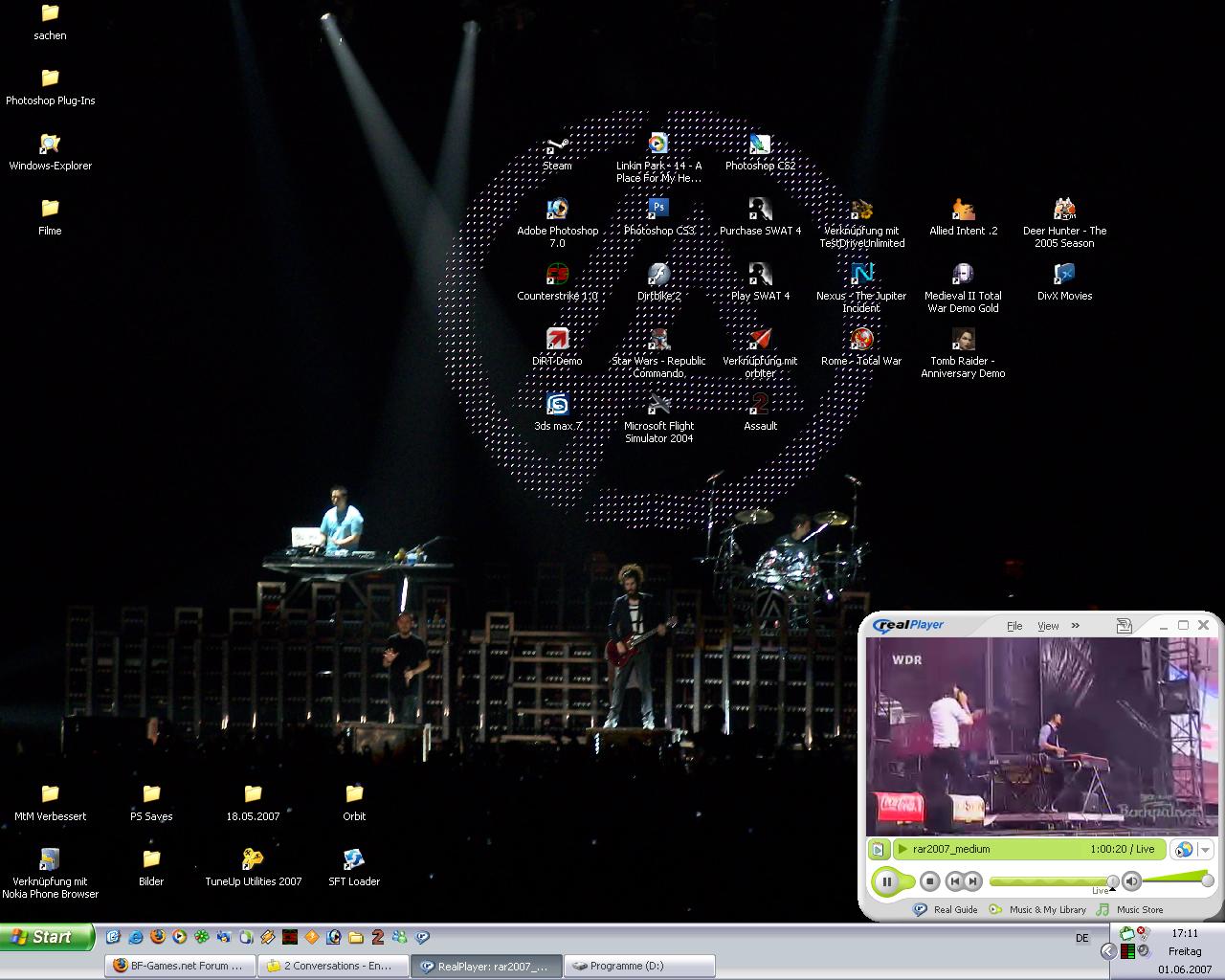Open RealPlayer View menu
This screenshot has width=1225, height=980.
coord(1048,626)
